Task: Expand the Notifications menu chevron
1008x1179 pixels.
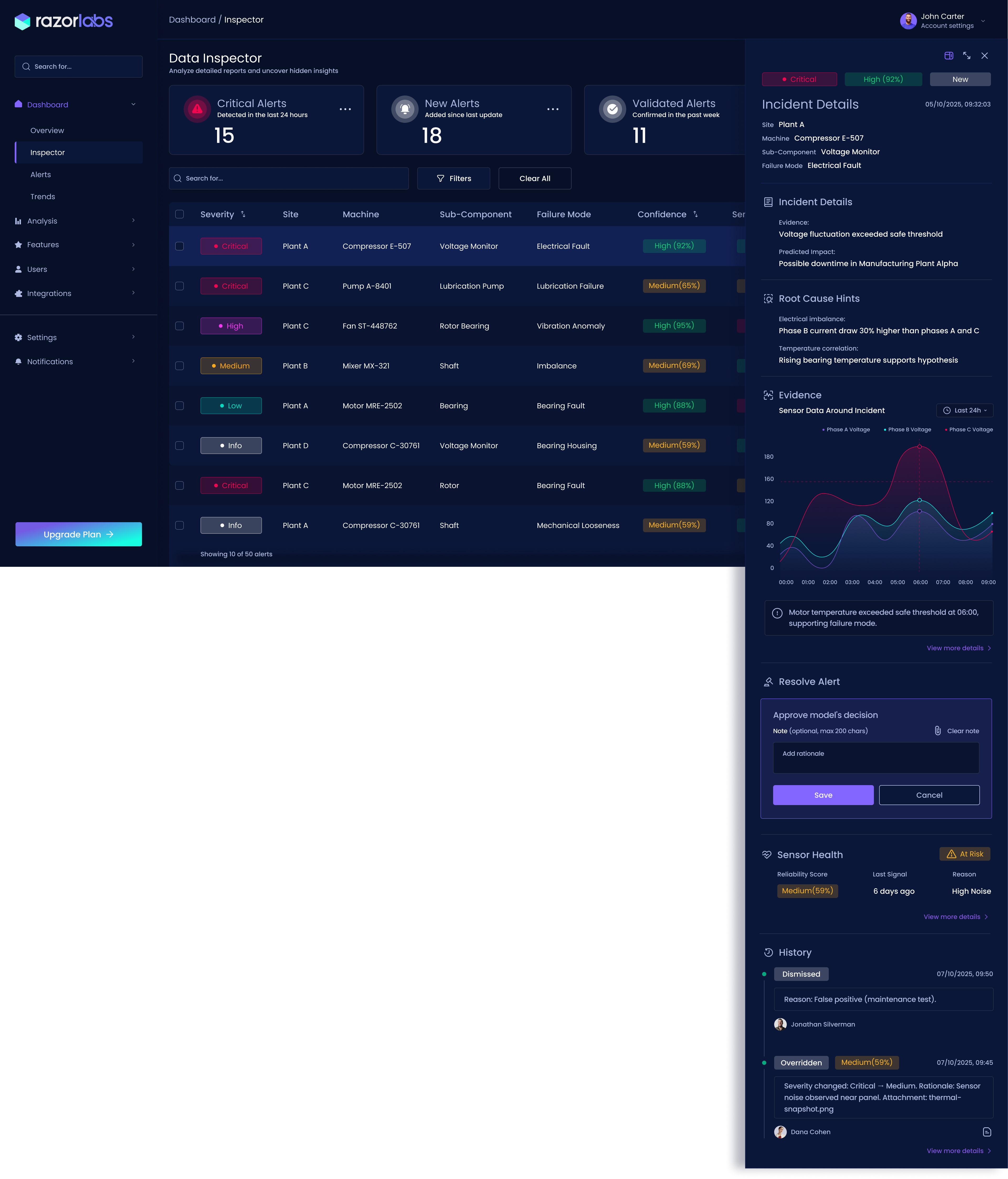Action: tap(133, 361)
